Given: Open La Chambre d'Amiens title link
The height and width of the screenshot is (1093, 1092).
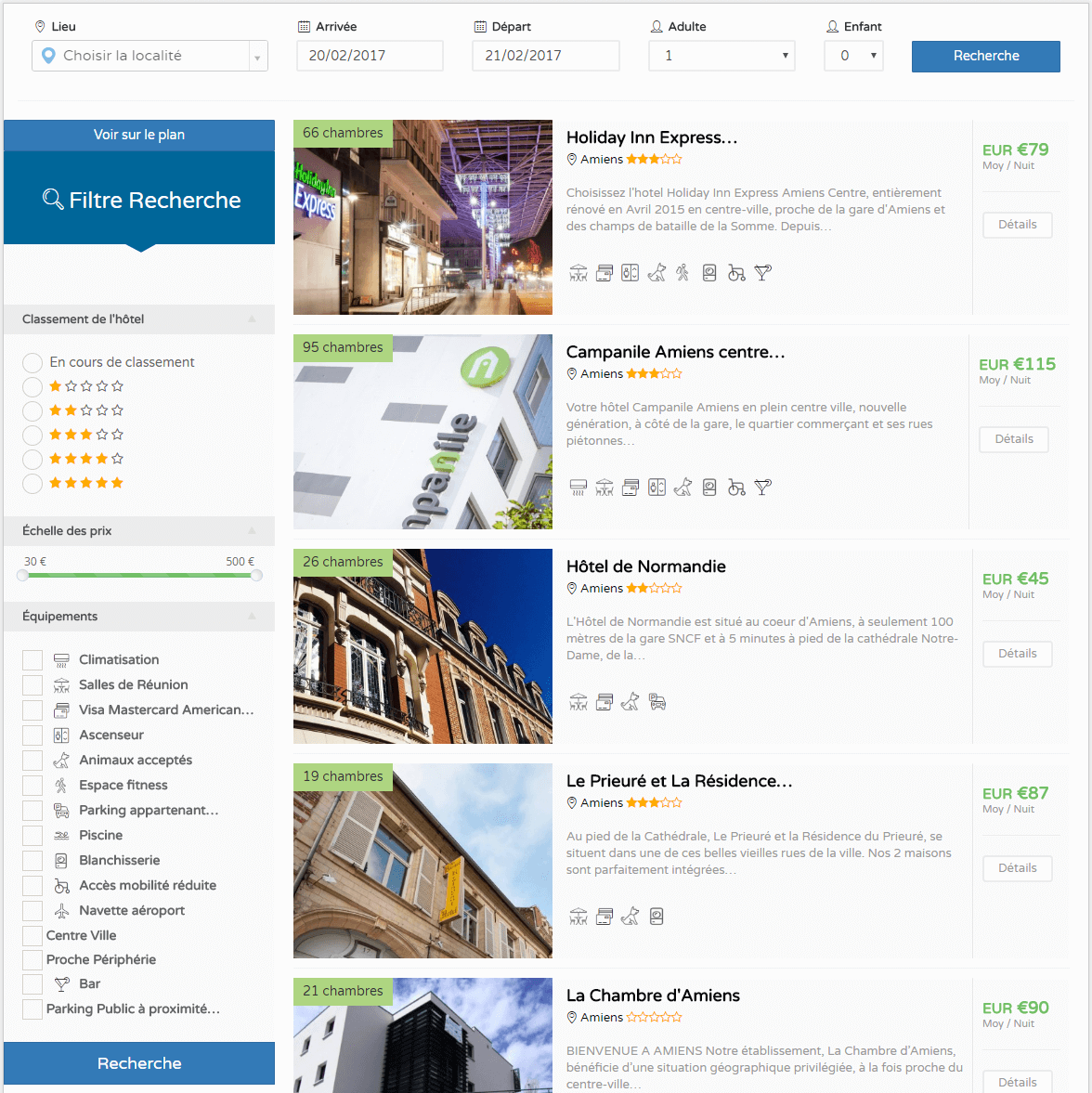Looking at the screenshot, I should tap(653, 996).
